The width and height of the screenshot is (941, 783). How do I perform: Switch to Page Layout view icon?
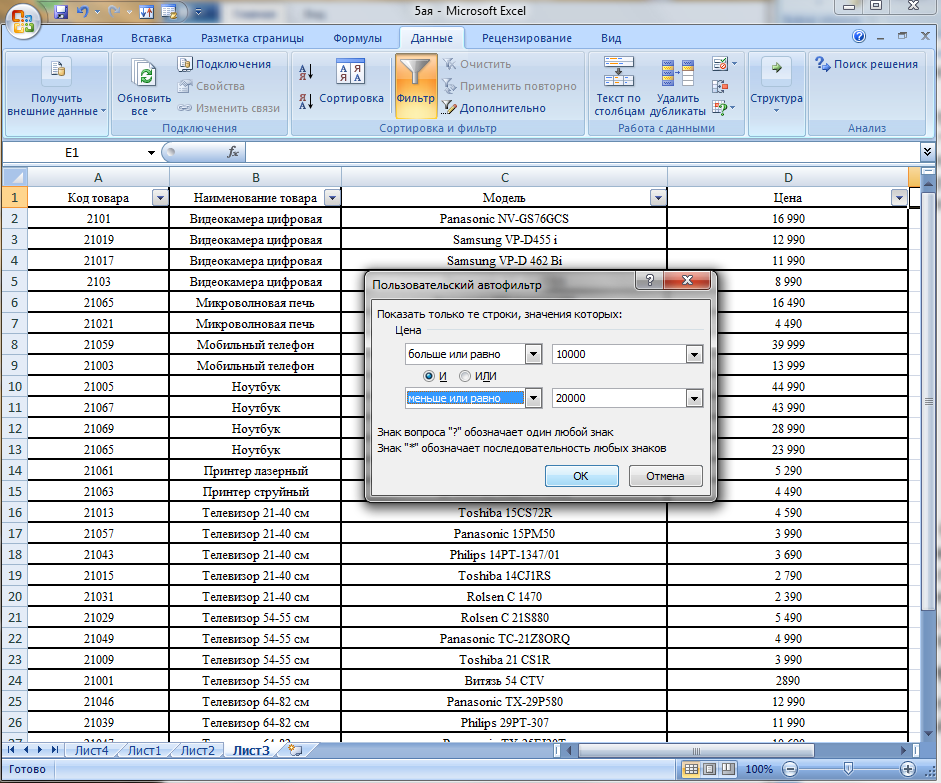point(709,769)
